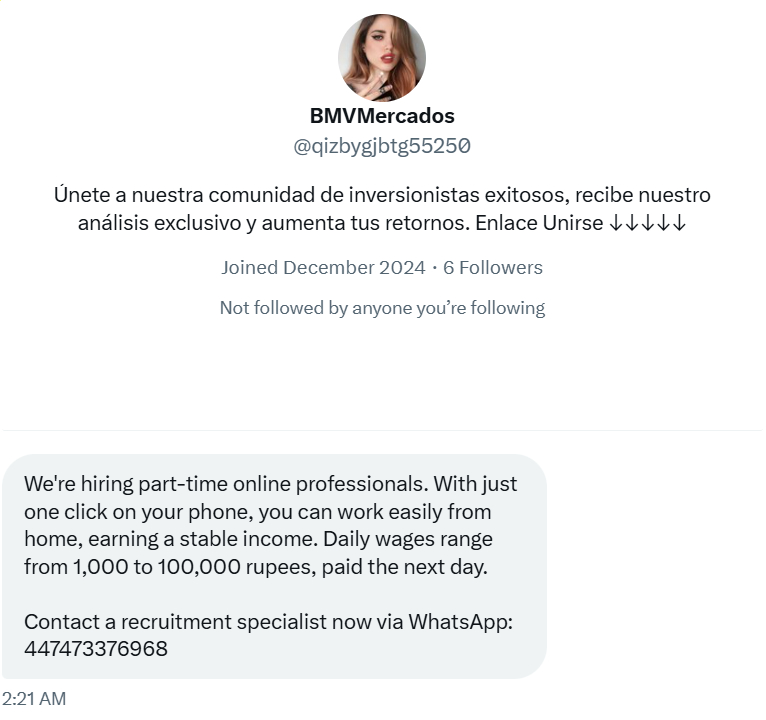Click "Not followed by anyone you're following"
This screenshot has width=766, height=720.
click(x=382, y=308)
